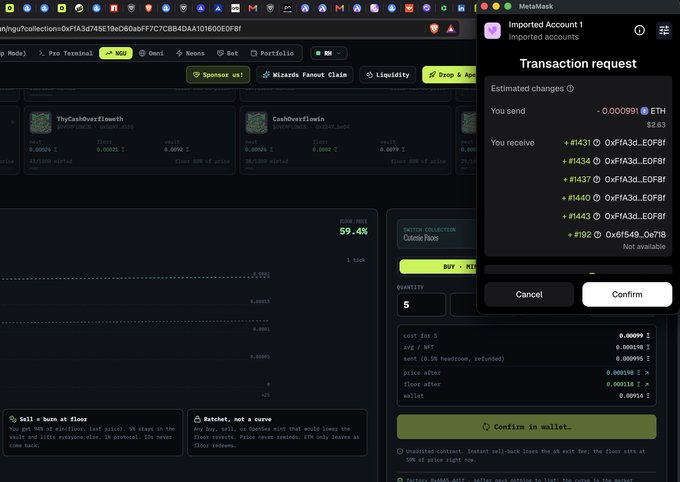Click the Brave Rewards triangle icon
The image size is (680, 482).
451,29
